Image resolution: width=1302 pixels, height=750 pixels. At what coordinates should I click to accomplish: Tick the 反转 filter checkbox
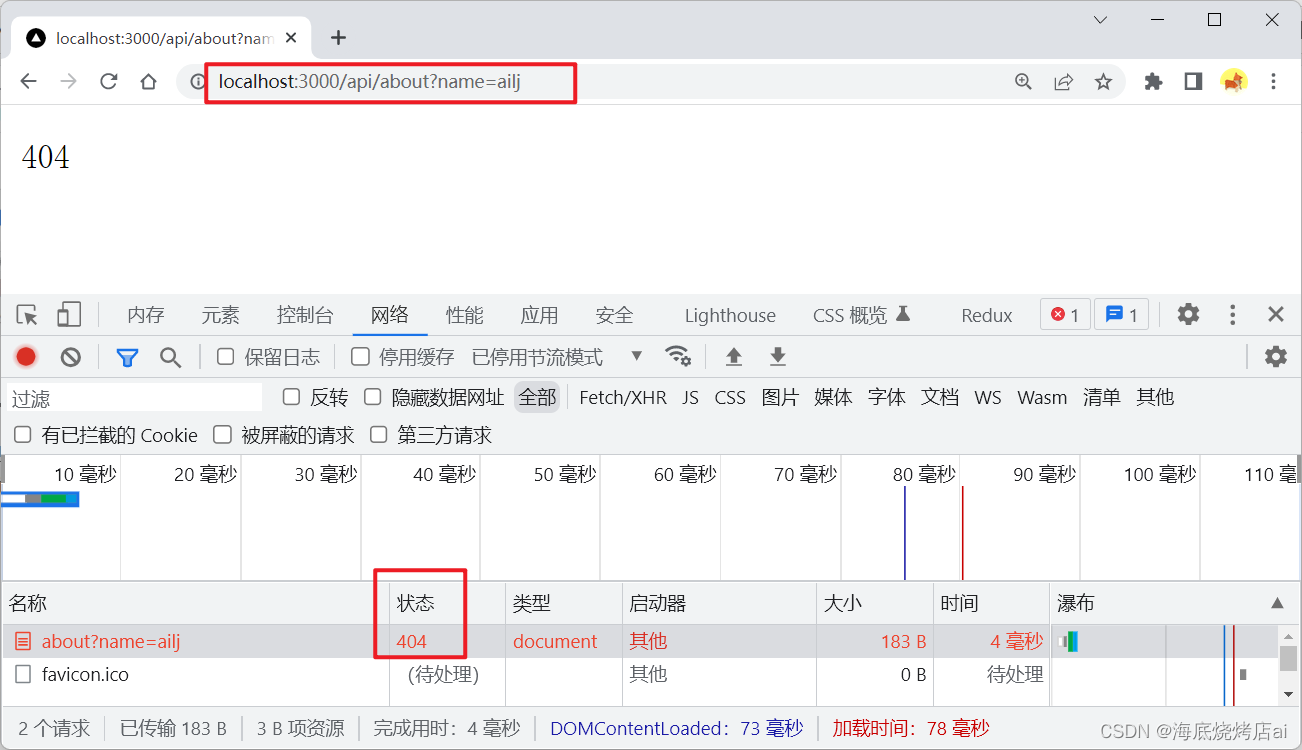[292, 397]
